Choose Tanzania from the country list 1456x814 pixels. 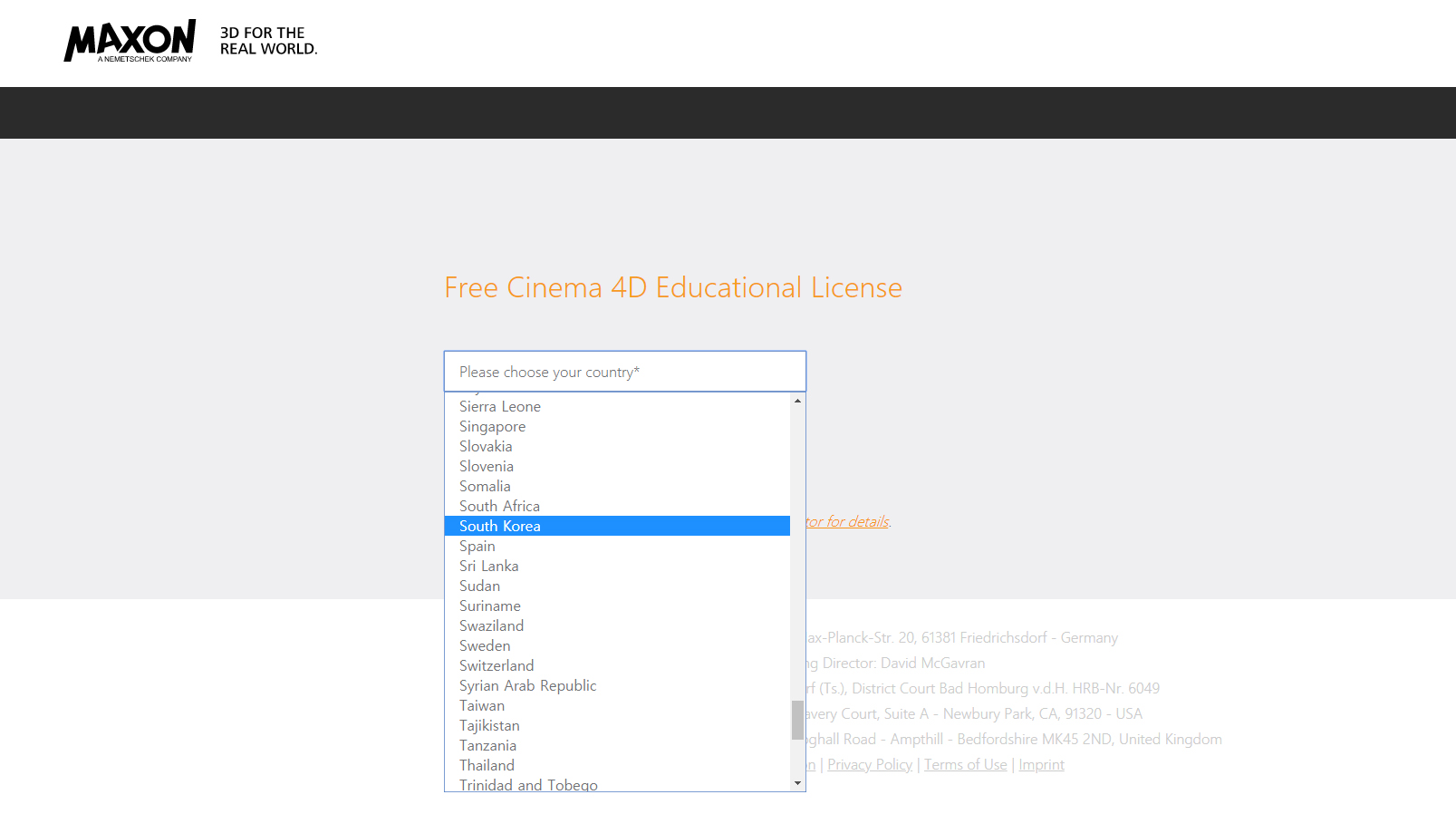617,745
